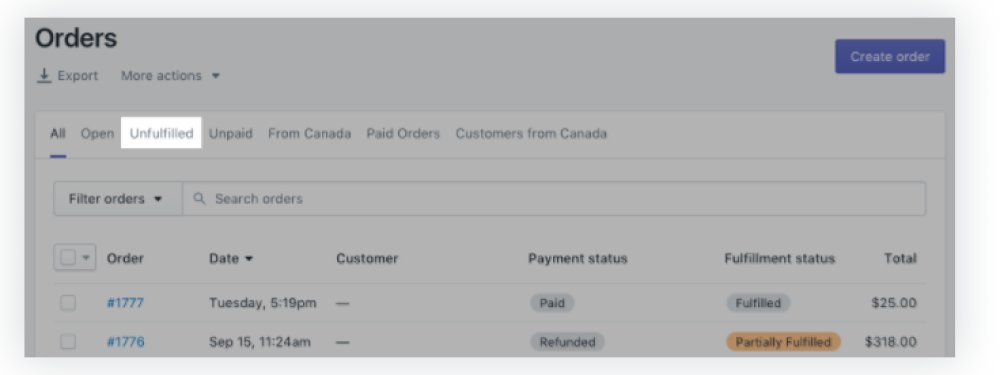The image size is (1000, 375).
Task: Open order #1777 link
Action: [125, 303]
